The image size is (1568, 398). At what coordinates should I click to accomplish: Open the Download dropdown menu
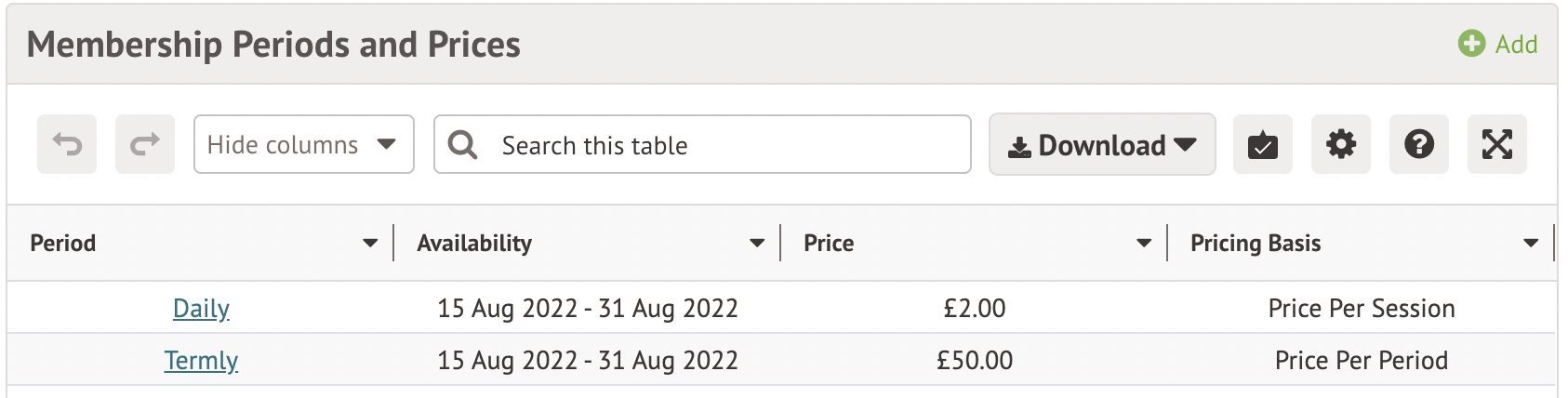pyautogui.click(x=1102, y=144)
